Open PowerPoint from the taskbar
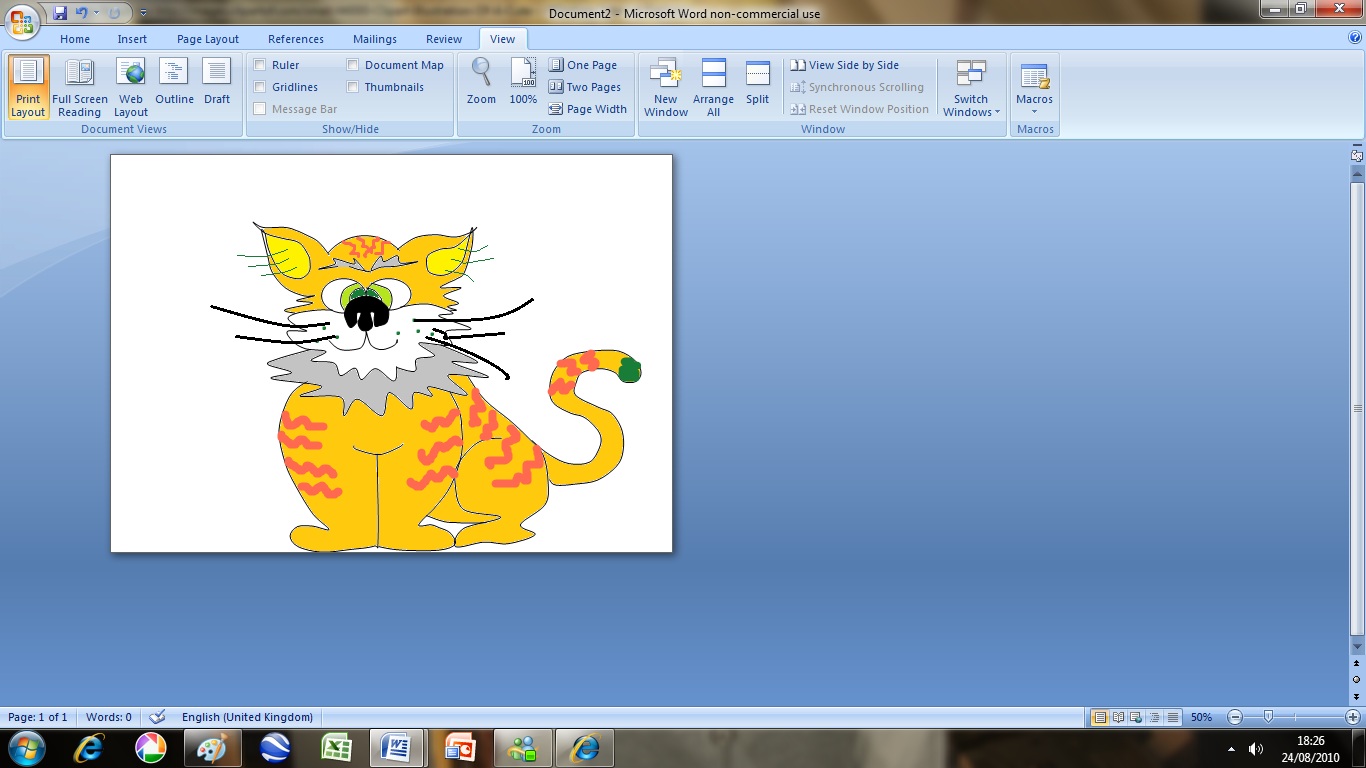 (460, 748)
